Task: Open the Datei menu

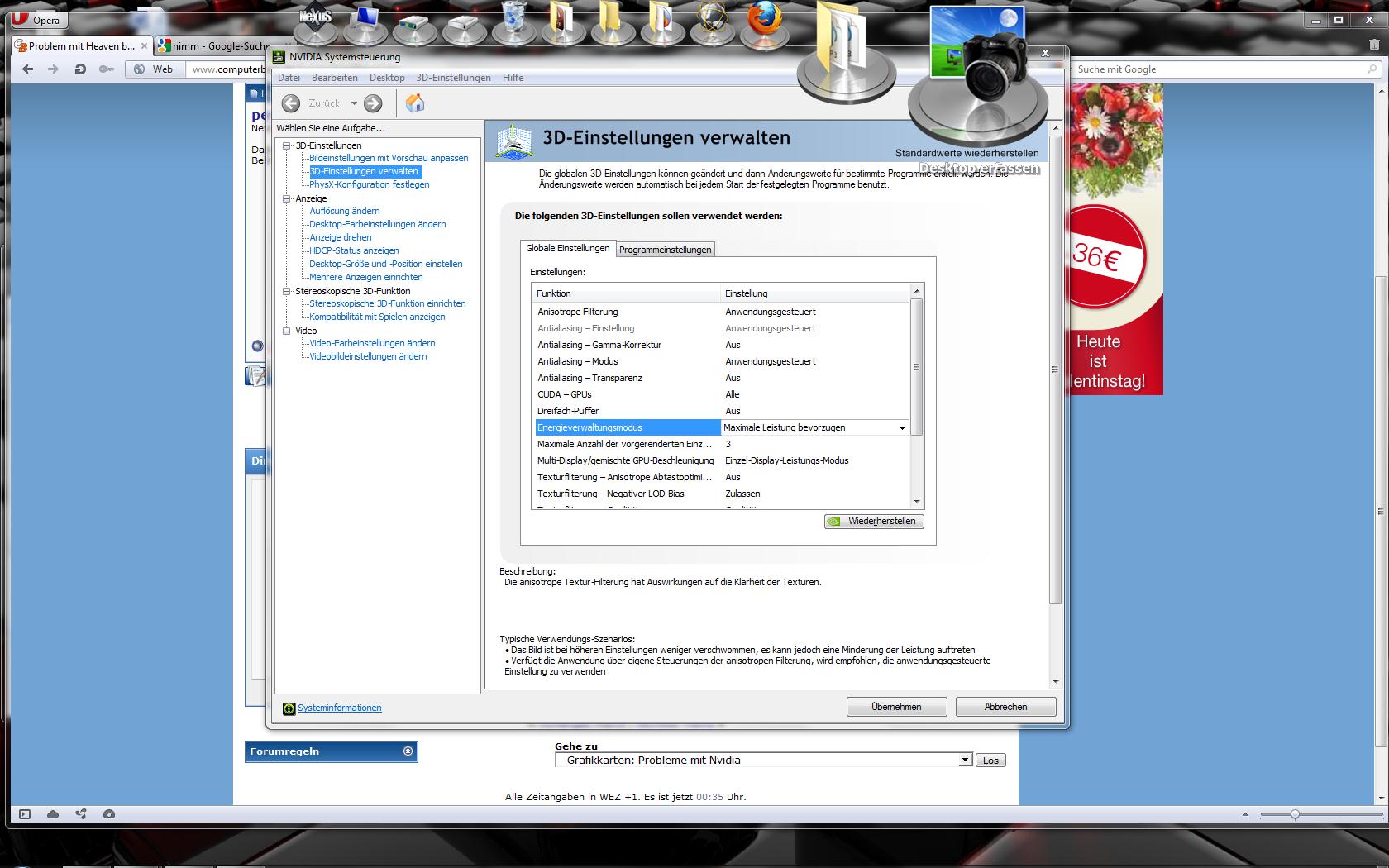Action: click(x=289, y=78)
